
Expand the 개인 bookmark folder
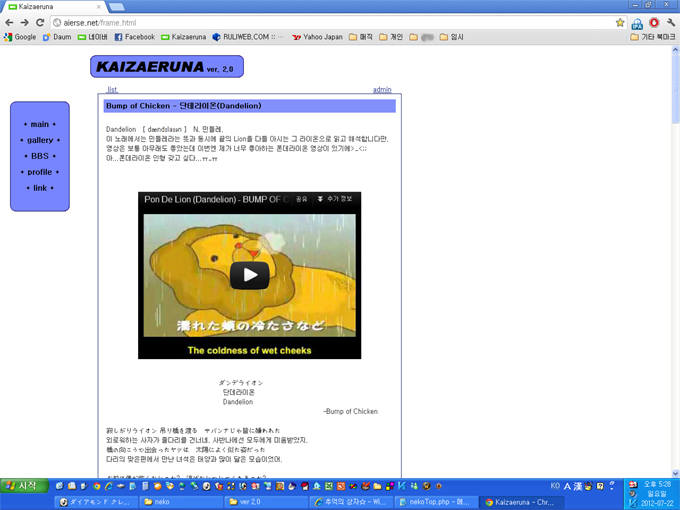(x=391, y=37)
